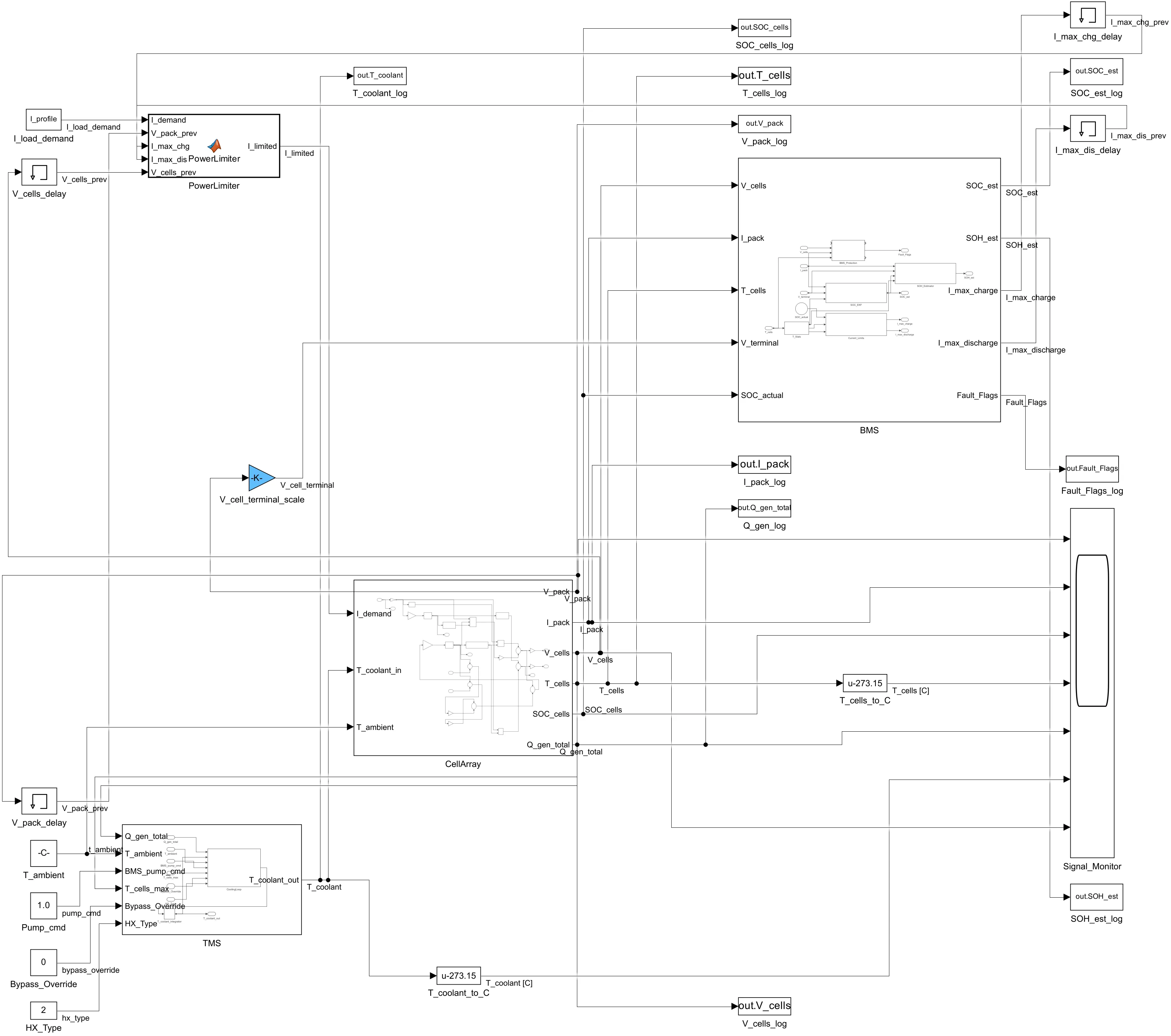Select the T_coolant_to_C conversion block

458,976
